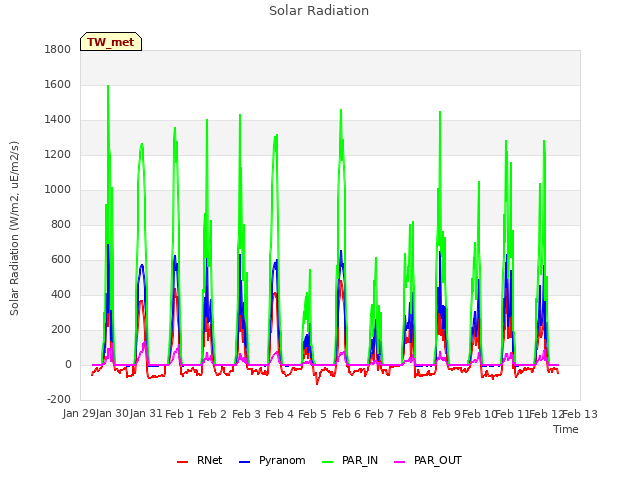Click the Solar Radiation chart title
Screen dimensions: 640x480
click(x=319, y=11)
